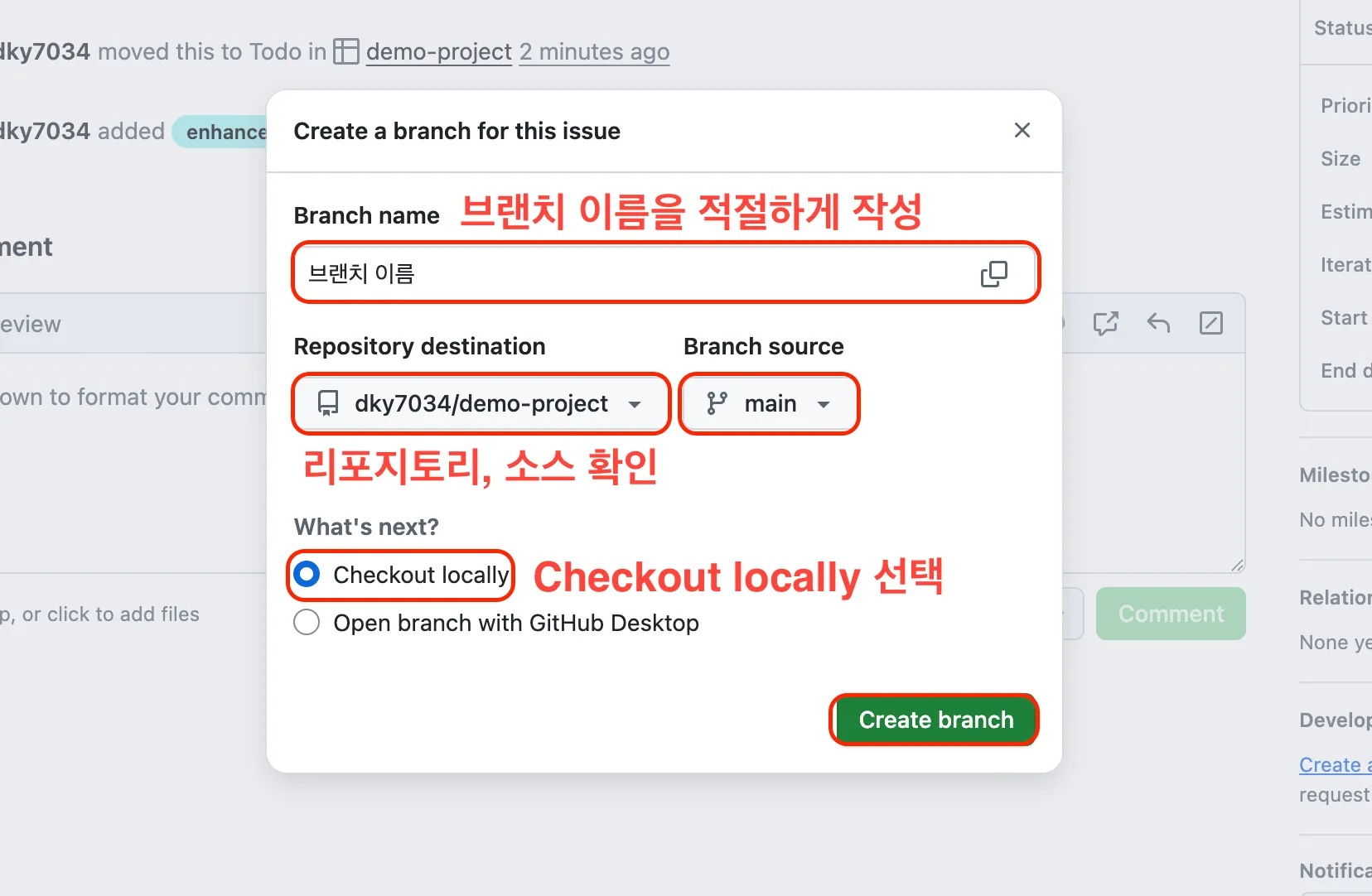Click the slash commands square icon
Screen dimensions: 1372x896
click(1211, 323)
